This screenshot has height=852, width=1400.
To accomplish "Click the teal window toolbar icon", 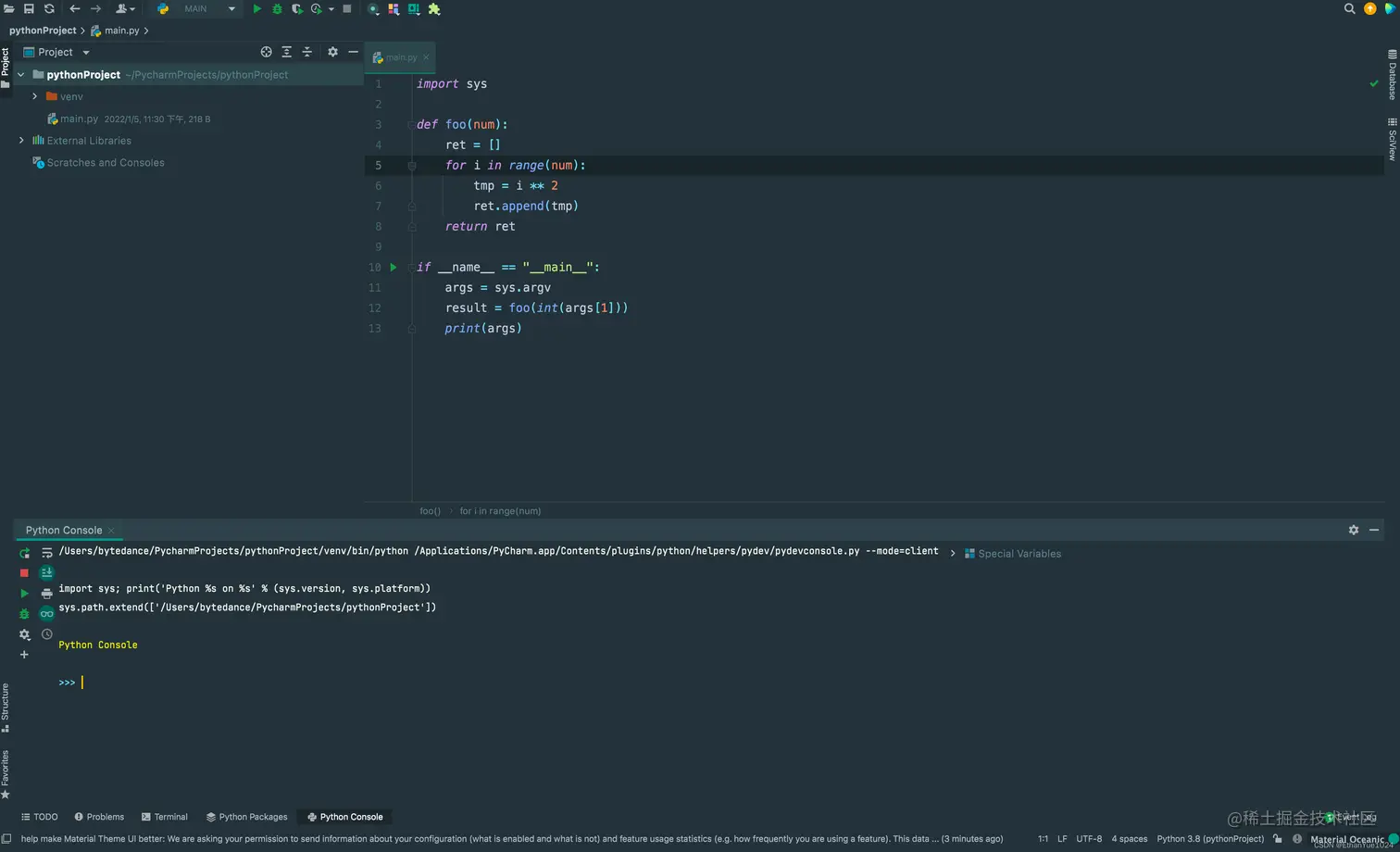I will [x=414, y=8].
